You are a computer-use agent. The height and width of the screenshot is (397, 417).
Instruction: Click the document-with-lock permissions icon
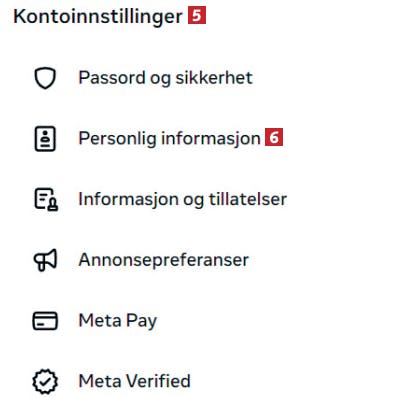(x=46, y=199)
